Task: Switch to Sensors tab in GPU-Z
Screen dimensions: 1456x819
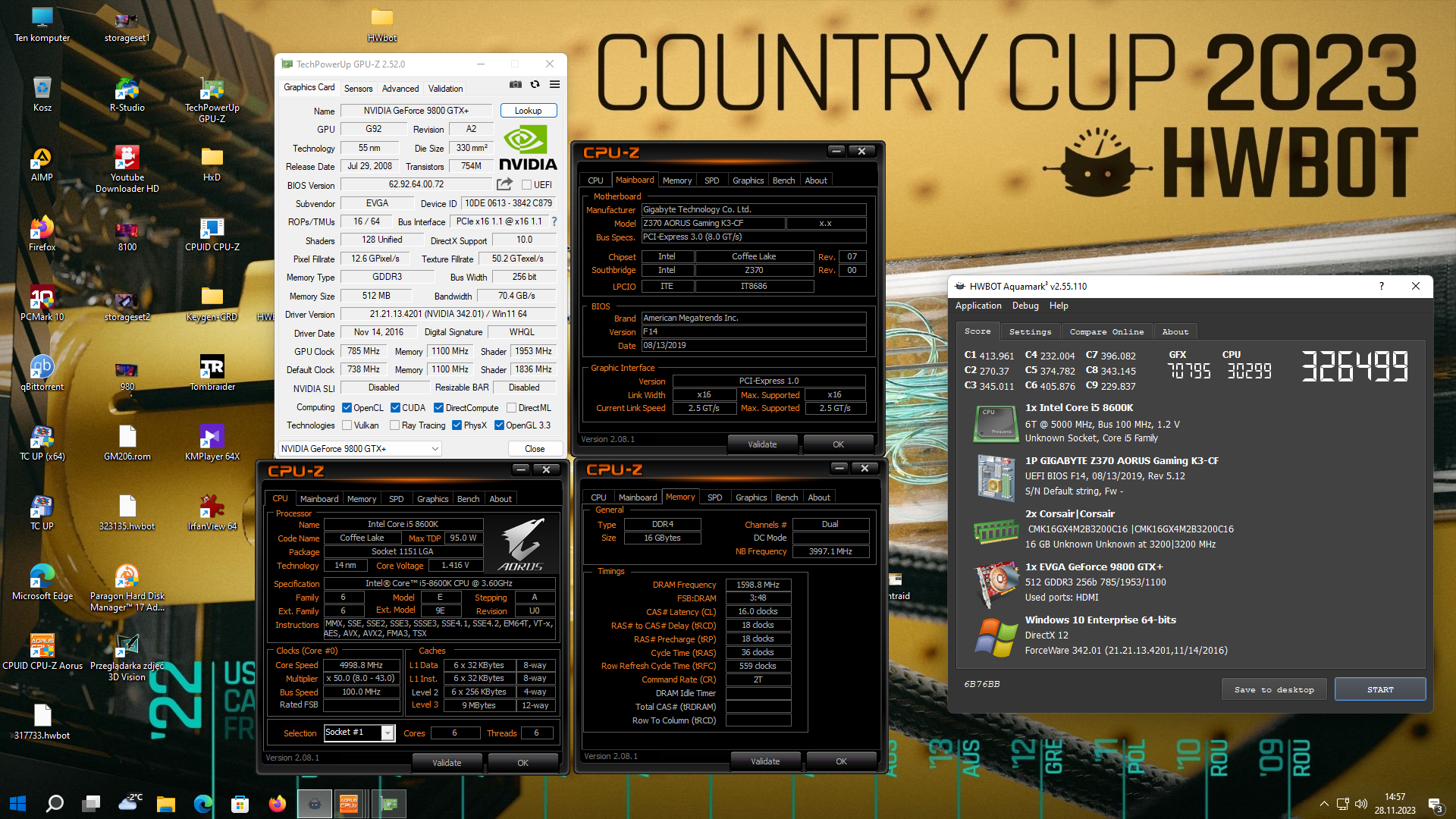Action: (x=358, y=88)
